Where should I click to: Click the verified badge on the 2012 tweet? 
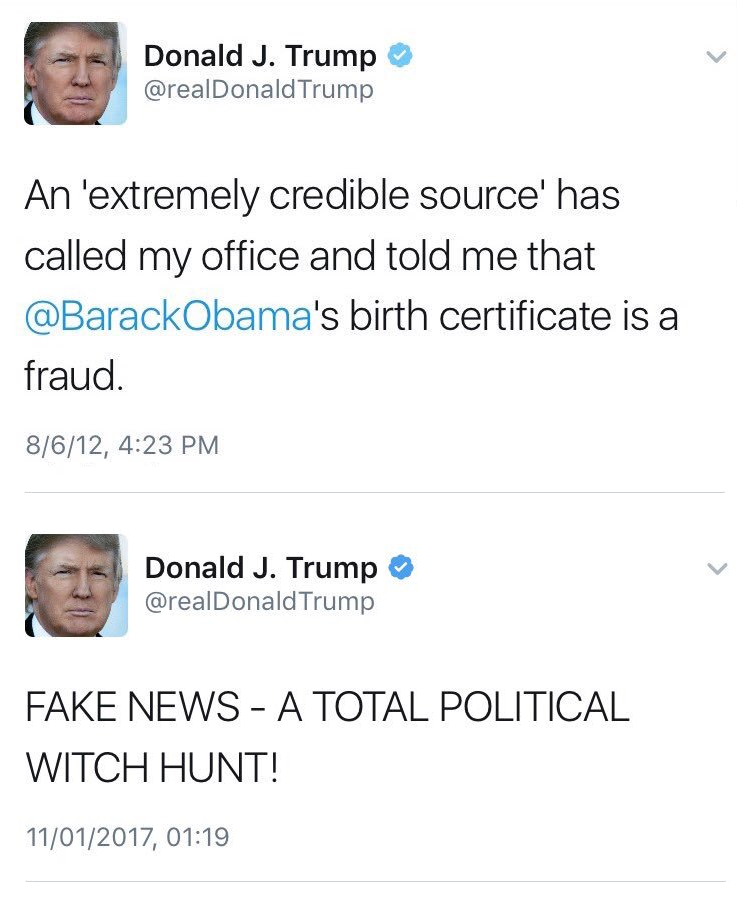tap(400, 55)
